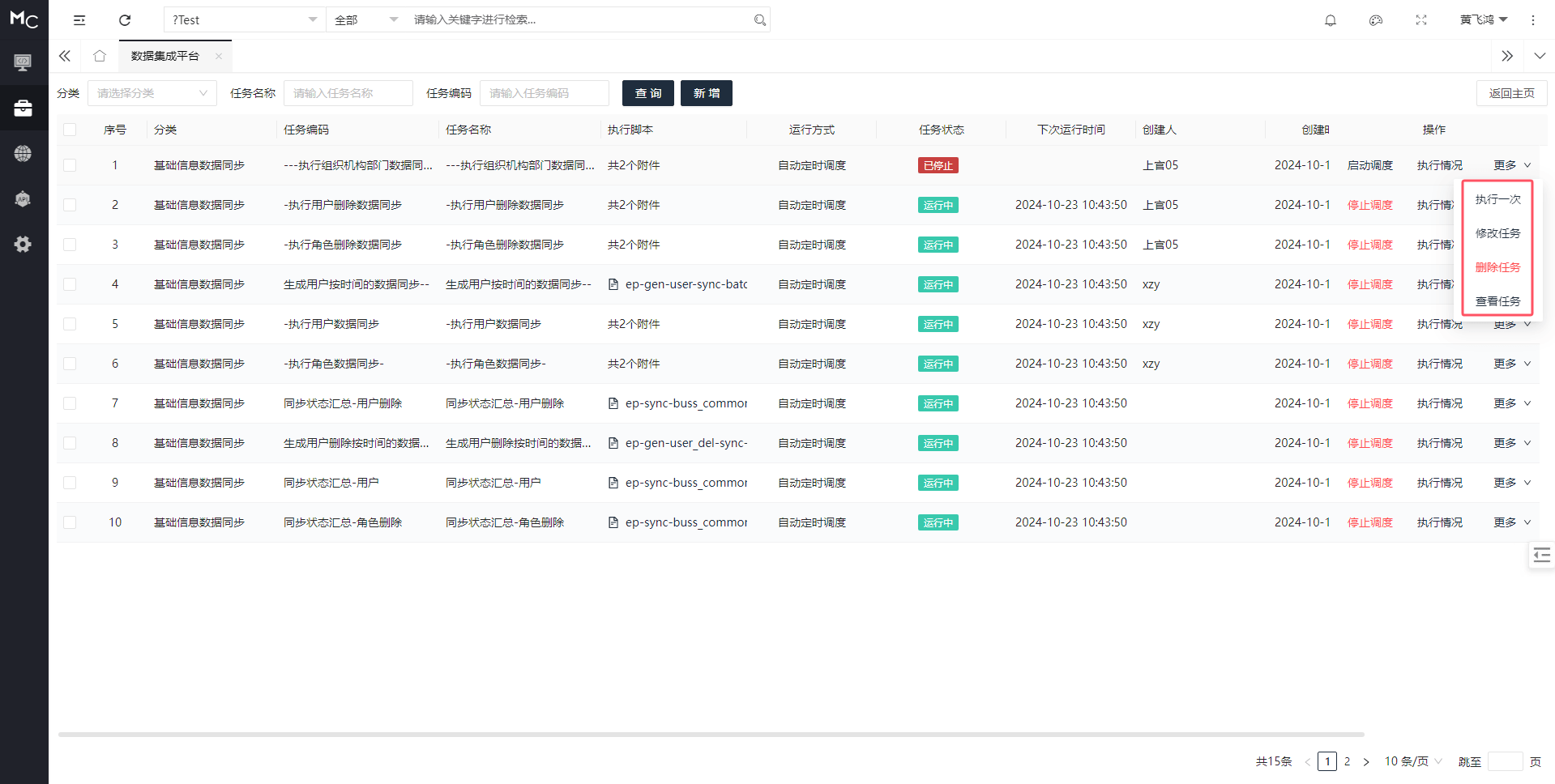Toggle the sidebar menu collapse icon
Viewport: 1555px width, 784px height.
tap(79, 20)
